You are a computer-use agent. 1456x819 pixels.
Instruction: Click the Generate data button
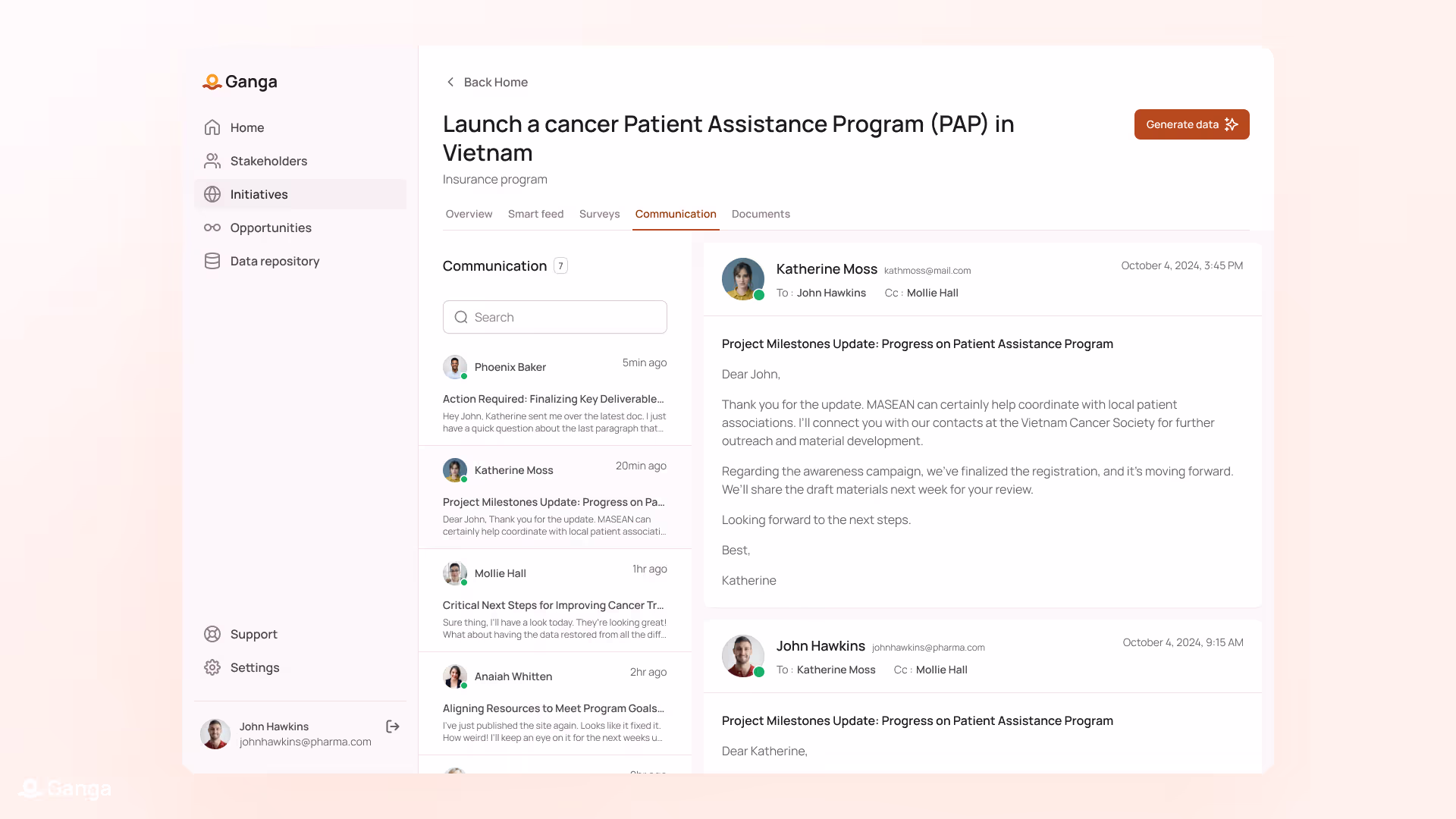point(1191,124)
